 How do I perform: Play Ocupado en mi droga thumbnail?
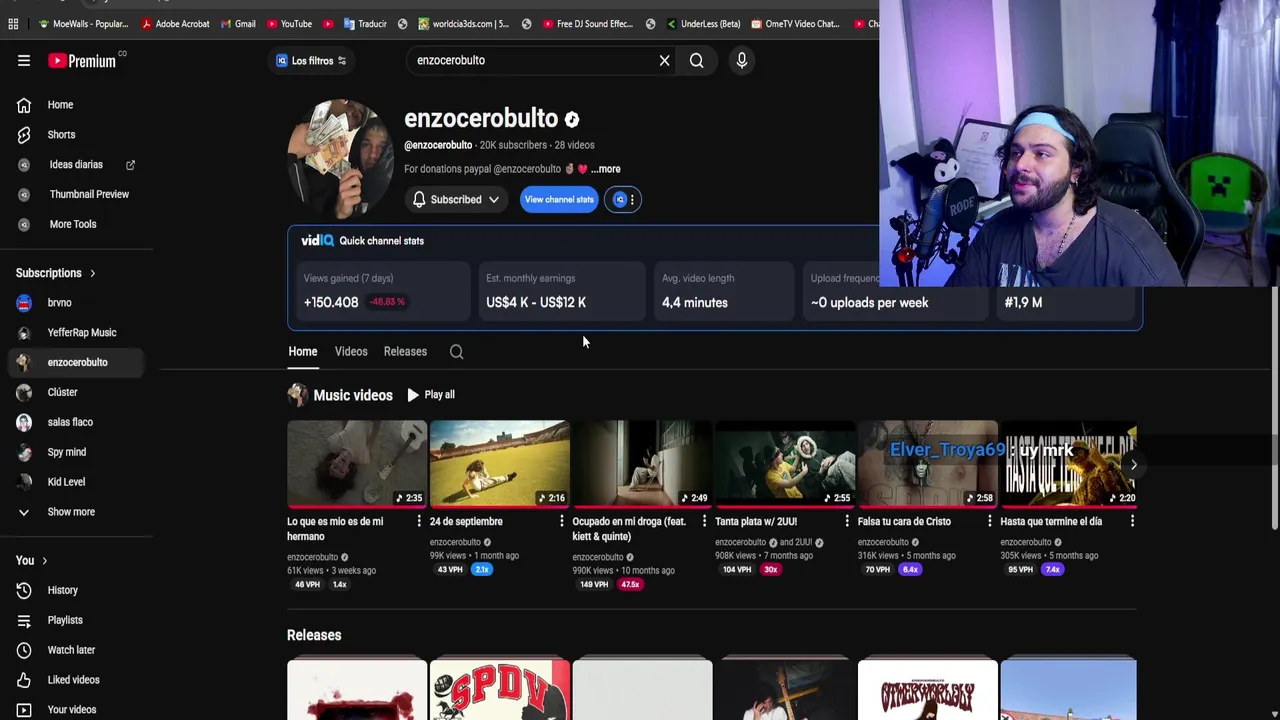642,464
